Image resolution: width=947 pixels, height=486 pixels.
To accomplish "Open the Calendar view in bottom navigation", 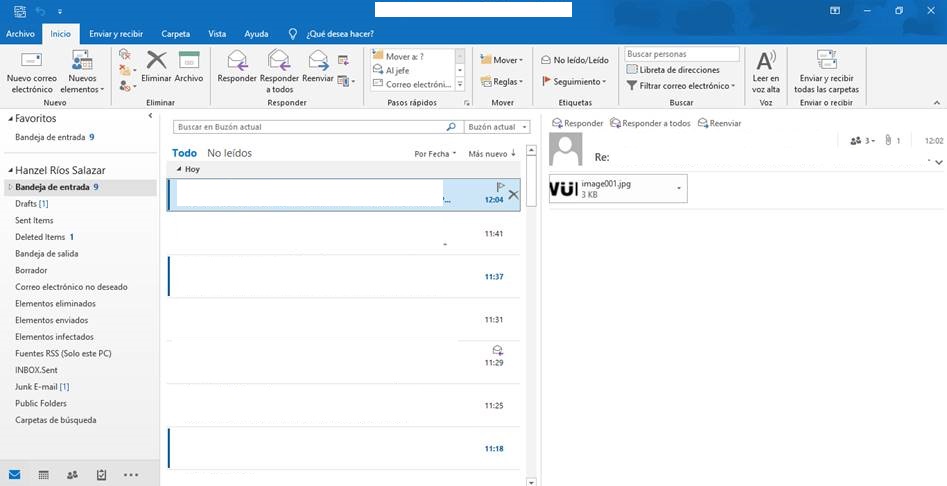I will click(43, 474).
